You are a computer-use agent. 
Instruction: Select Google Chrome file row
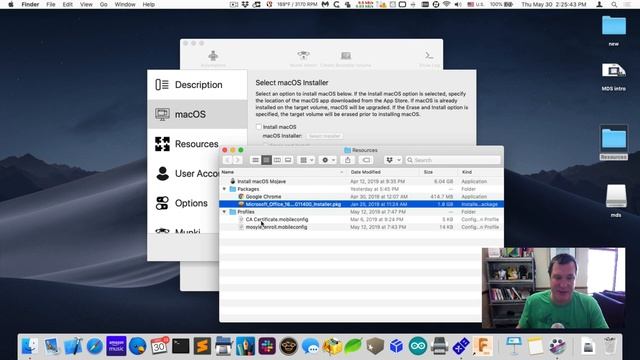[x=361, y=196]
